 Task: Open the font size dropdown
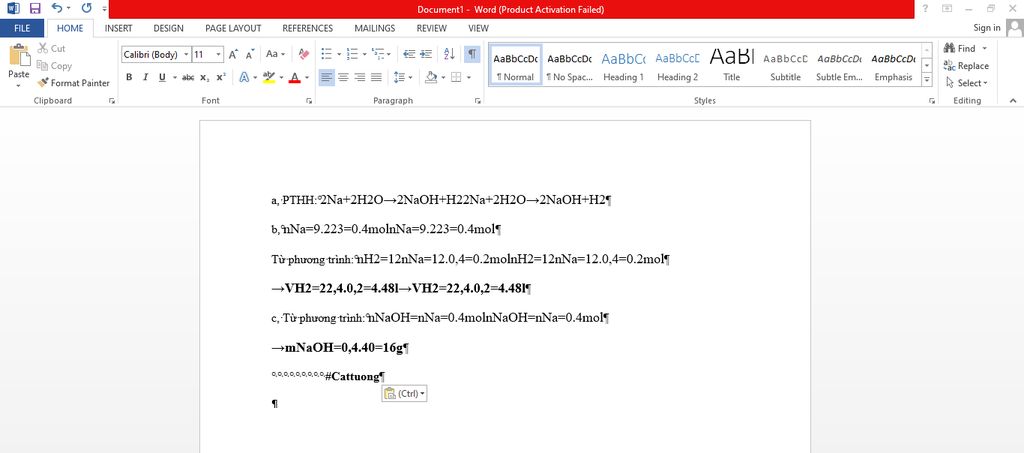(218, 55)
